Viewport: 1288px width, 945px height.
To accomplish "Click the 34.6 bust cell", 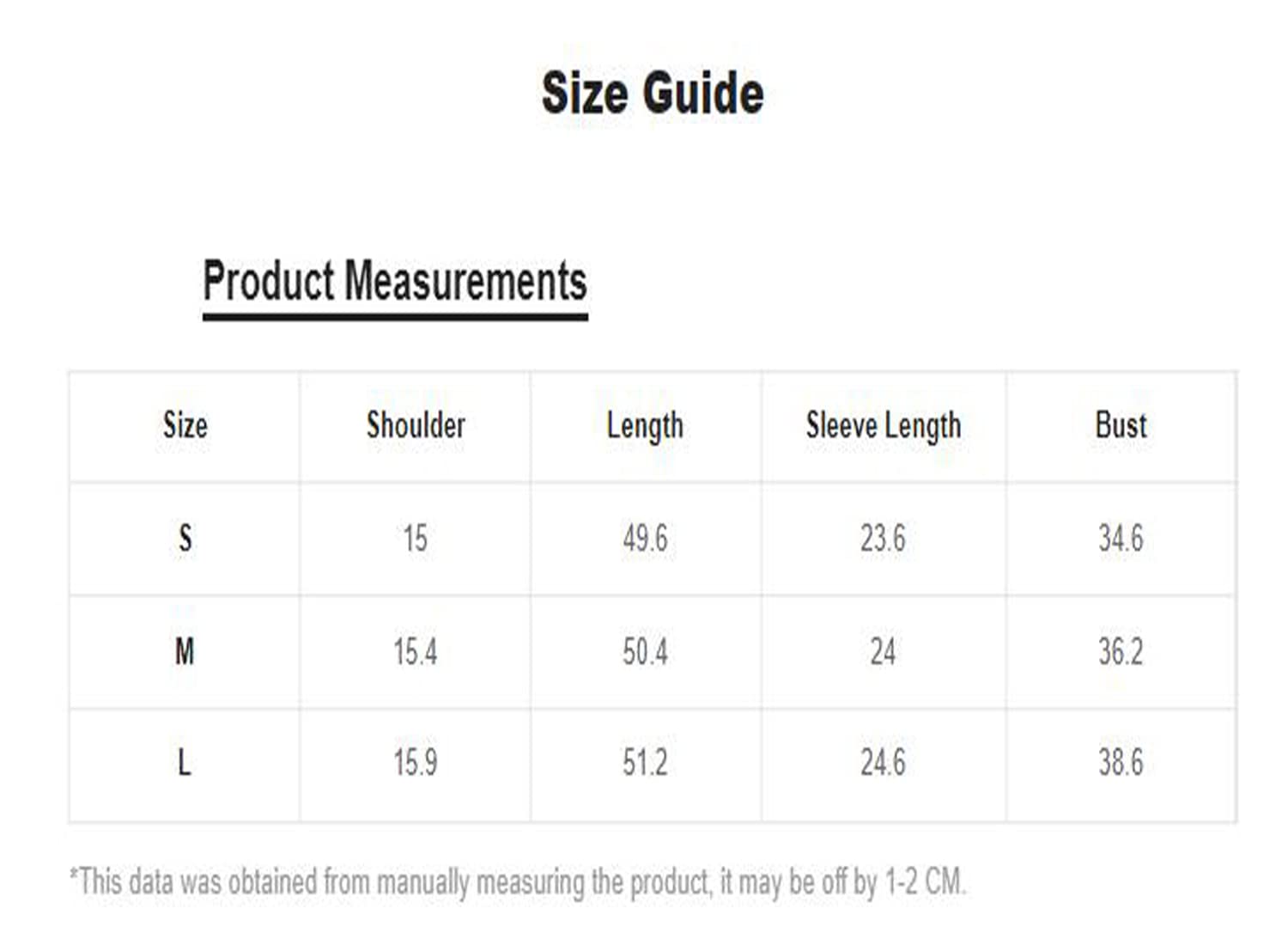I will tap(1121, 539).
